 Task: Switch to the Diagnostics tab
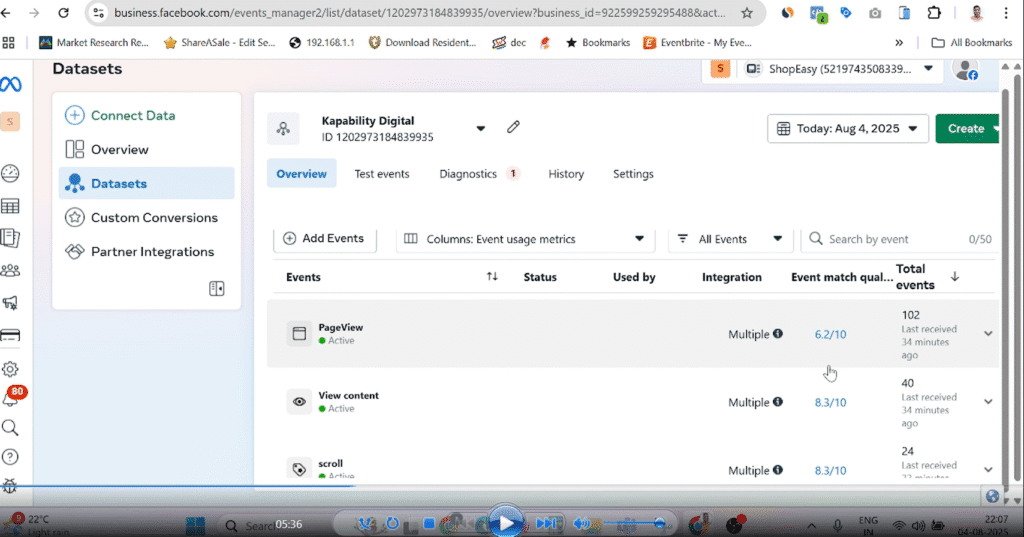click(x=468, y=174)
